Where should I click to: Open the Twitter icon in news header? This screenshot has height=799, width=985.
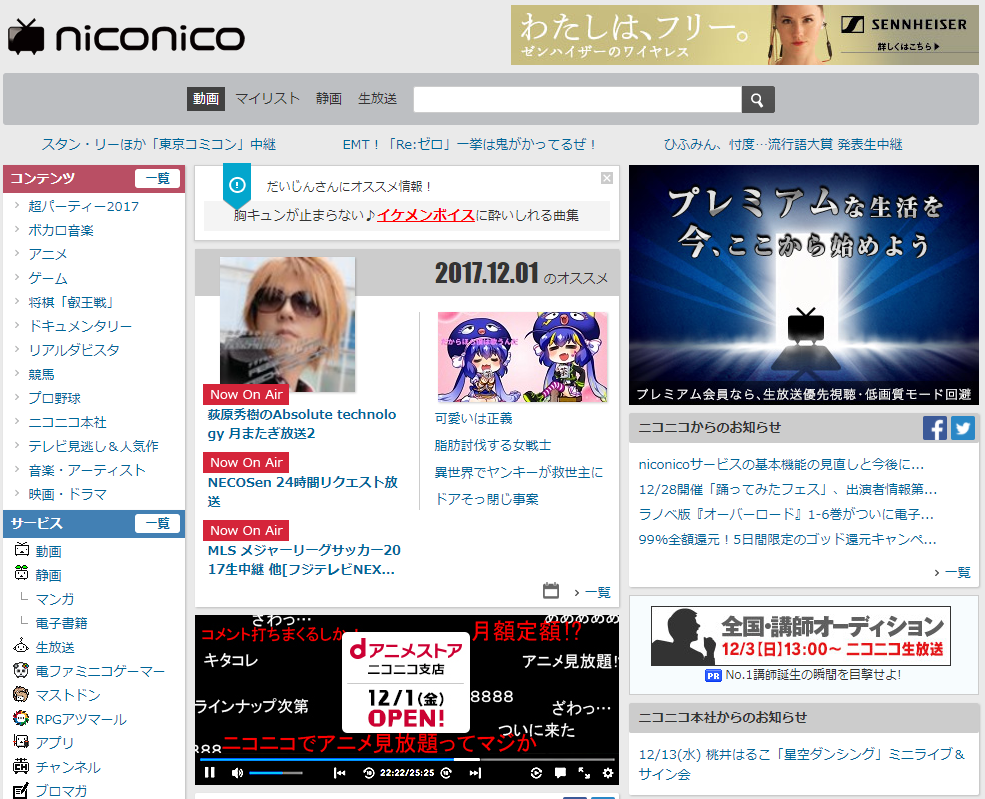coord(962,428)
